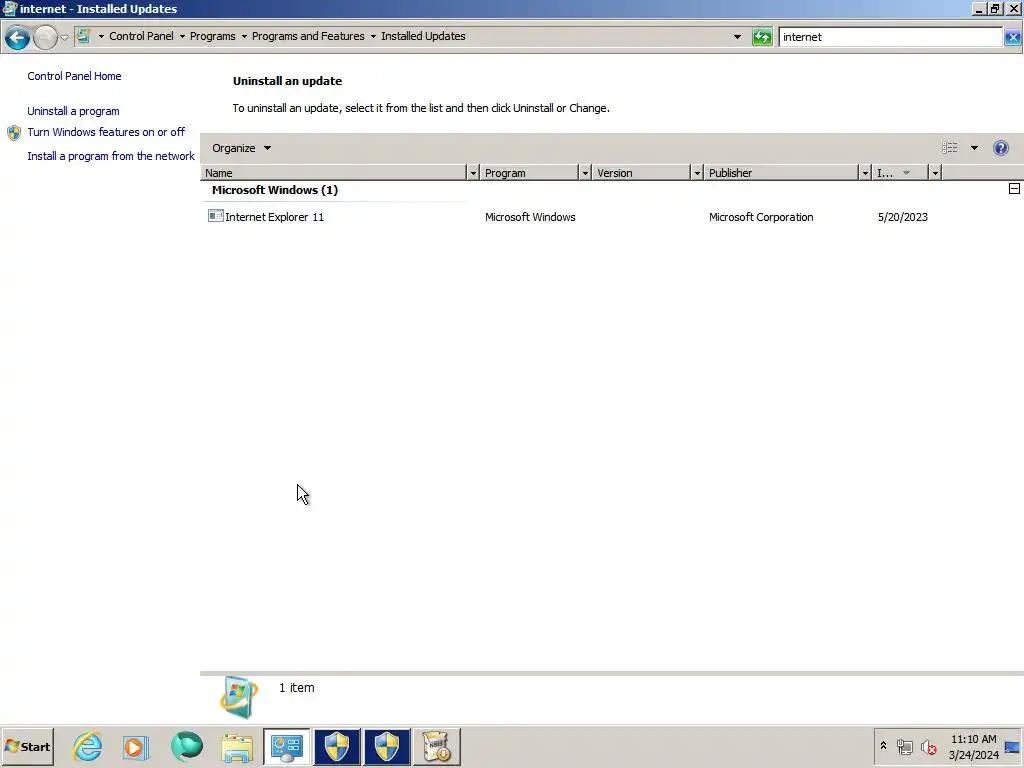Viewport: 1024px width, 768px height.
Task: Click the blue Help question mark icon
Action: pyautogui.click(x=1000, y=148)
